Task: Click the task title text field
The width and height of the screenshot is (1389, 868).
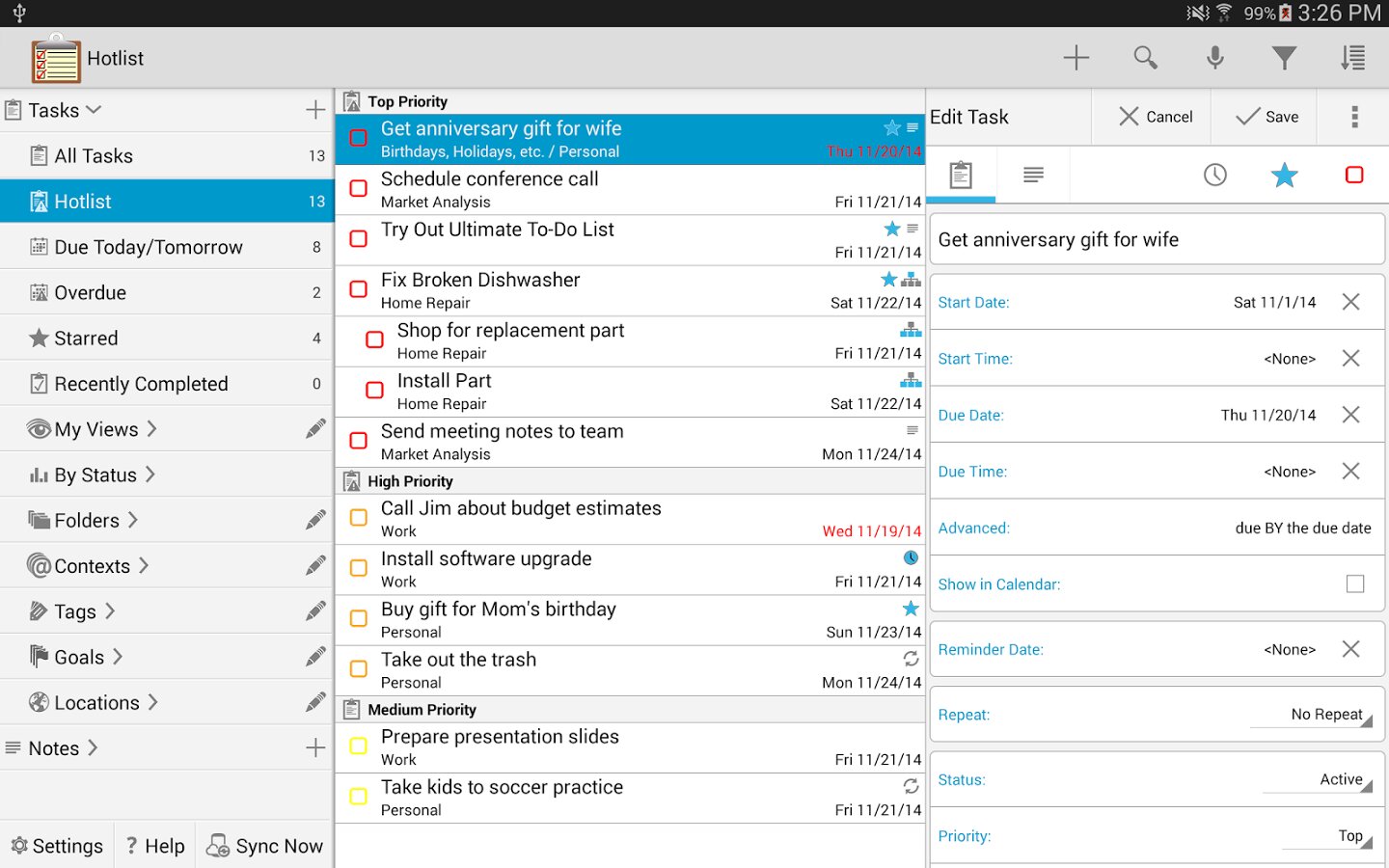Action: (1157, 239)
